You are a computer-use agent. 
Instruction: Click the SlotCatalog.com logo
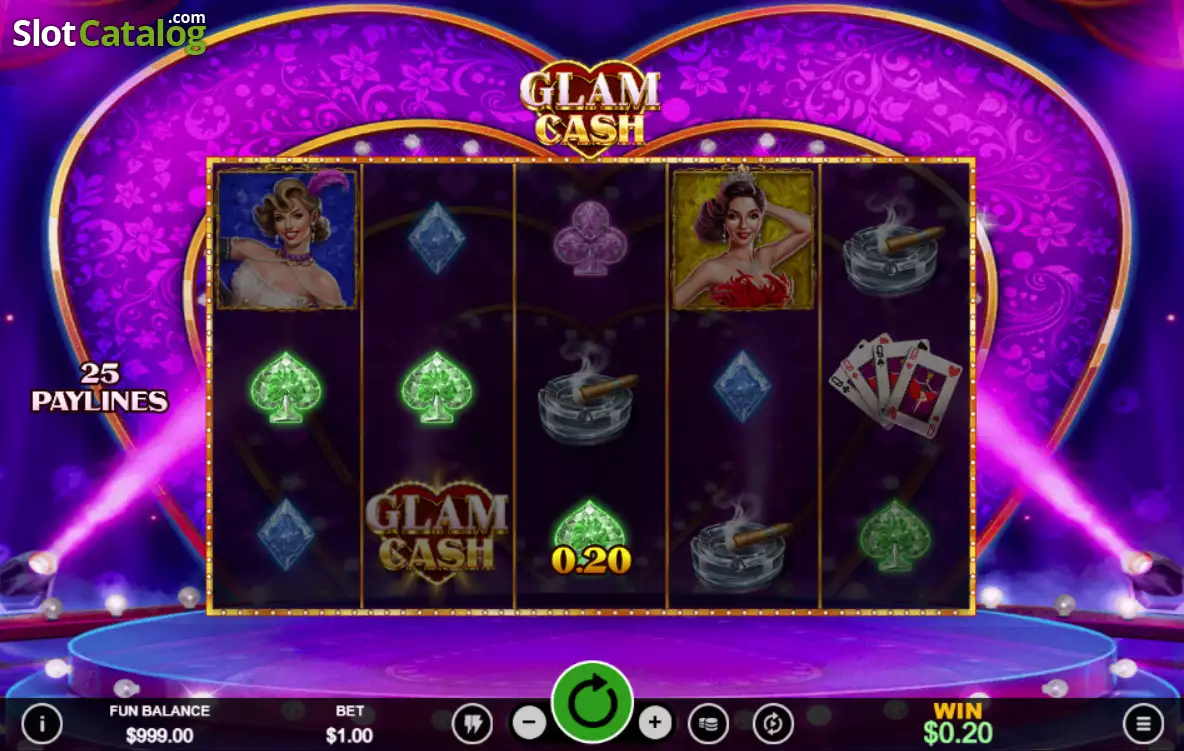pyautogui.click(x=109, y=32)
